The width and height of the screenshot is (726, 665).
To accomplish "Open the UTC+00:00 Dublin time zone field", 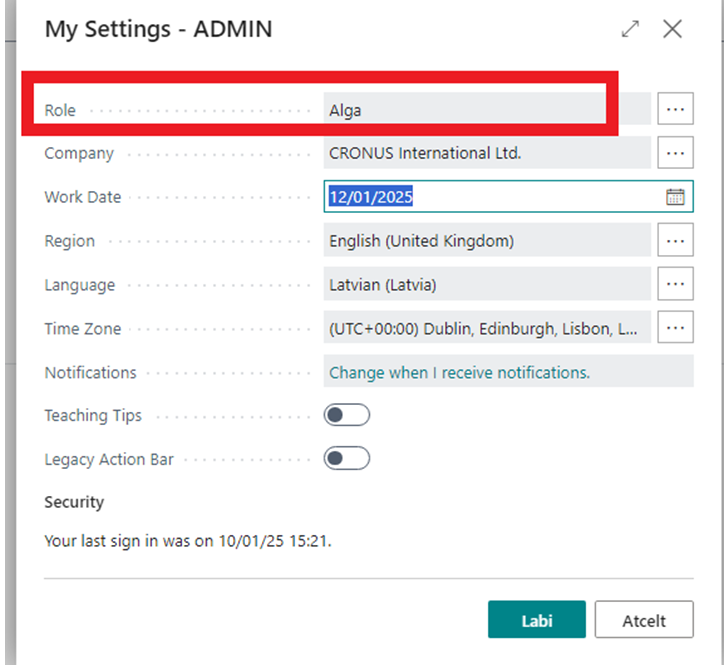I will click(x=486, y=328).
